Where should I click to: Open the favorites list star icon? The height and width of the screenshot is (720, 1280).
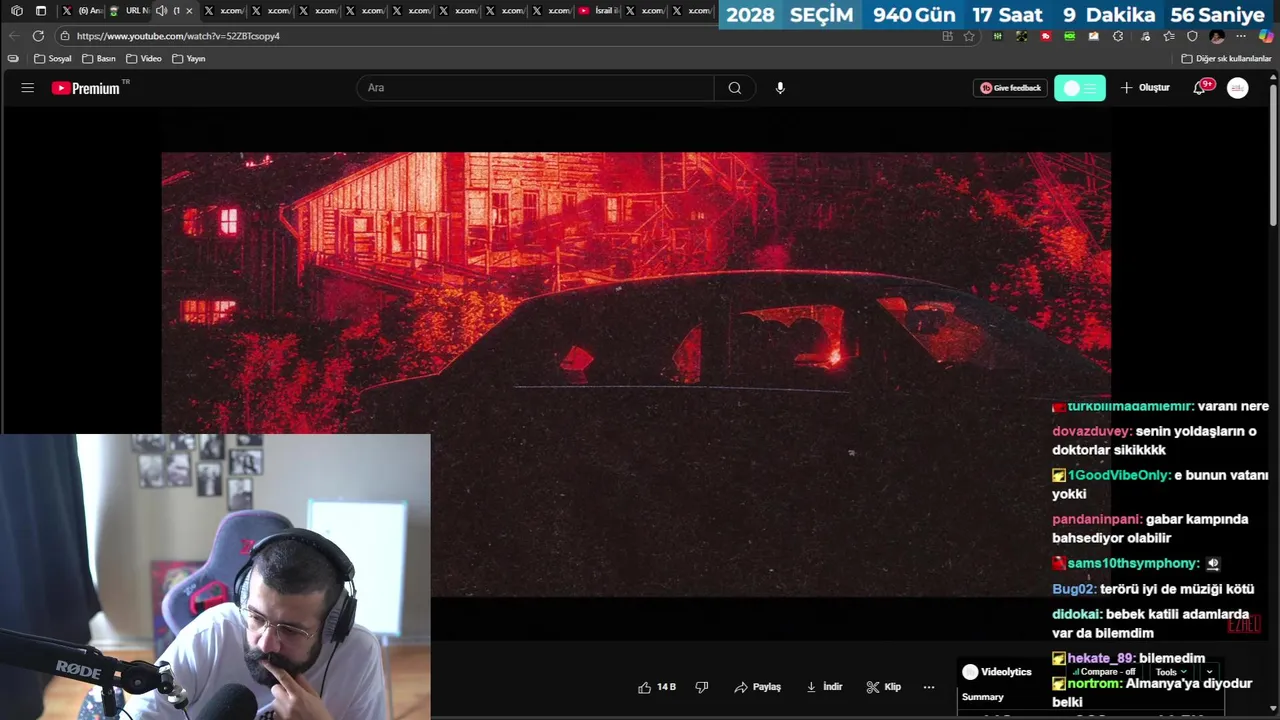(x=1168, y=36)
